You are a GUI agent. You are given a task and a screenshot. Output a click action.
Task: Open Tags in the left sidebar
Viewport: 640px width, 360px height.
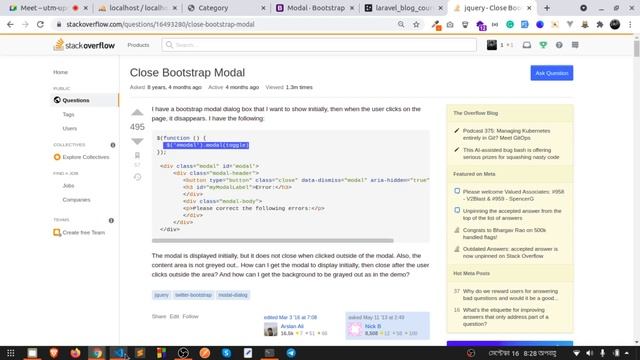(x=69, y=114)
